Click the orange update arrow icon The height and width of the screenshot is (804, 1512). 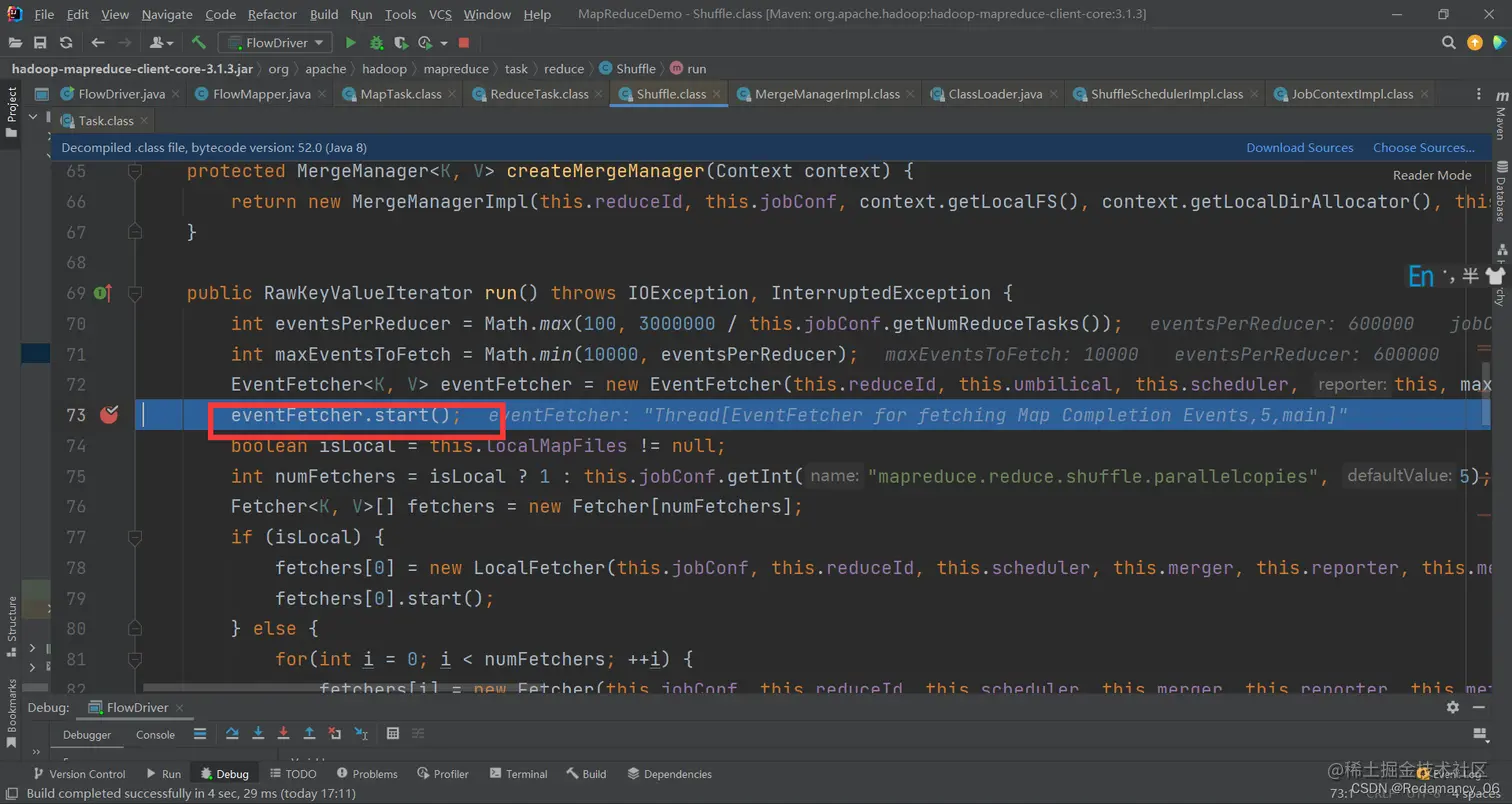[1475, 43]
